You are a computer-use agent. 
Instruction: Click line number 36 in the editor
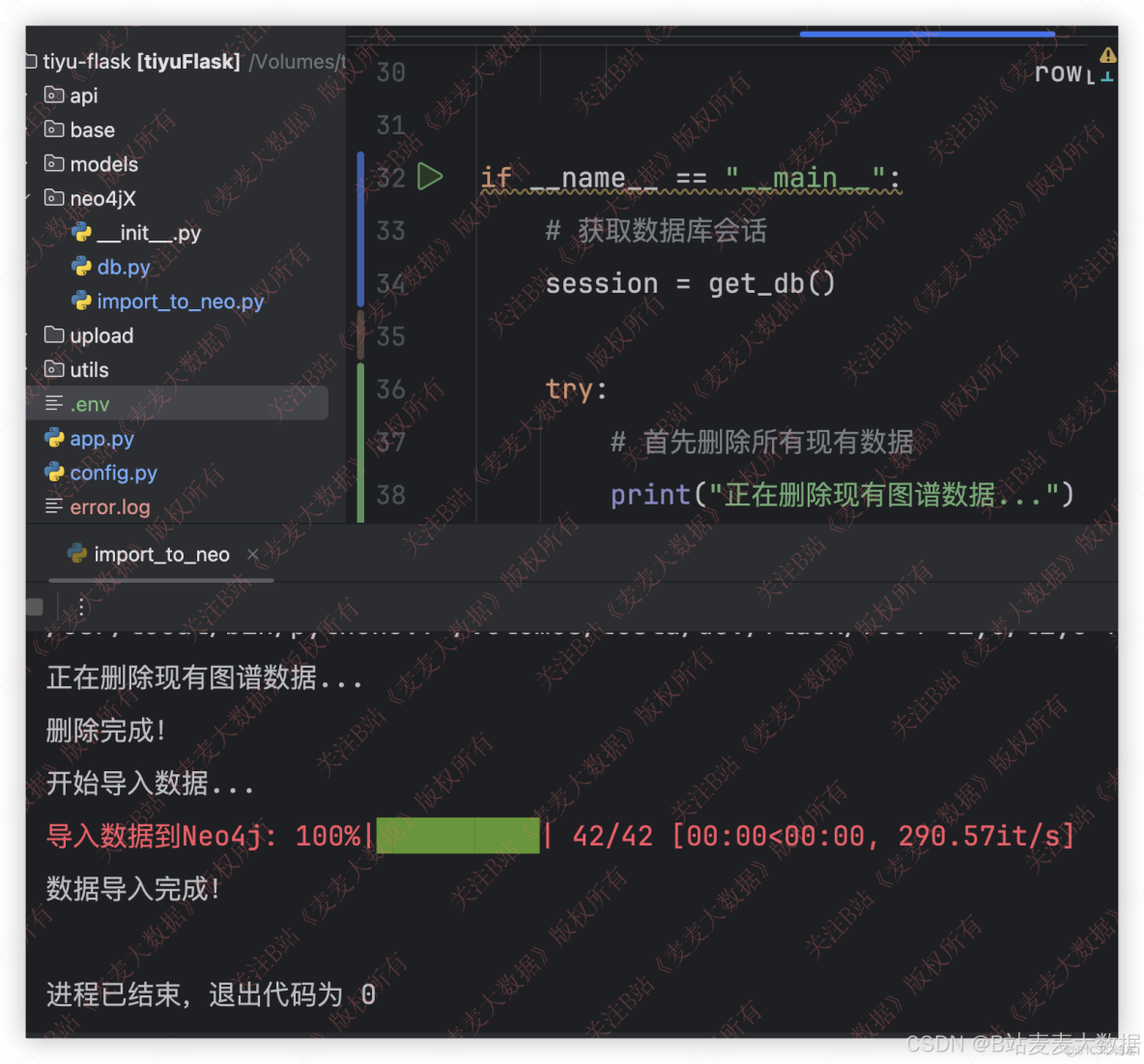(390, 388)
